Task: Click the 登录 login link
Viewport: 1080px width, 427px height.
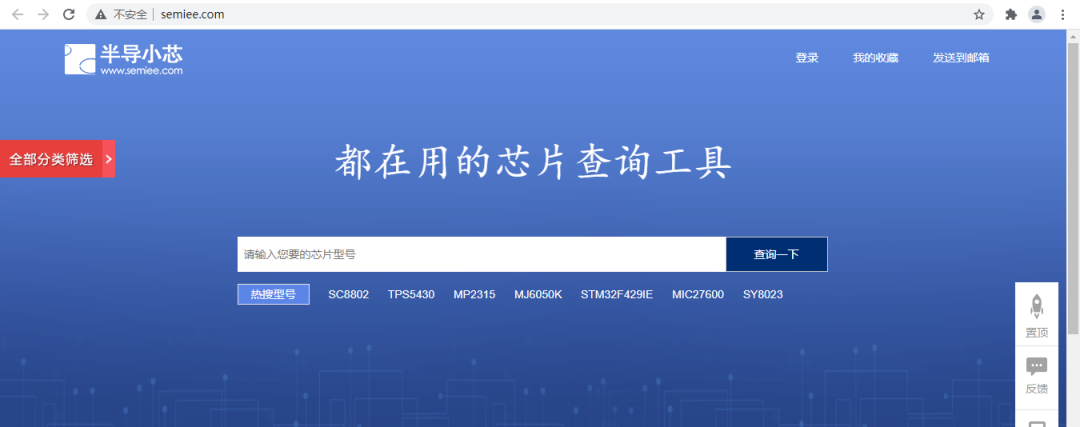Action: 807,58
